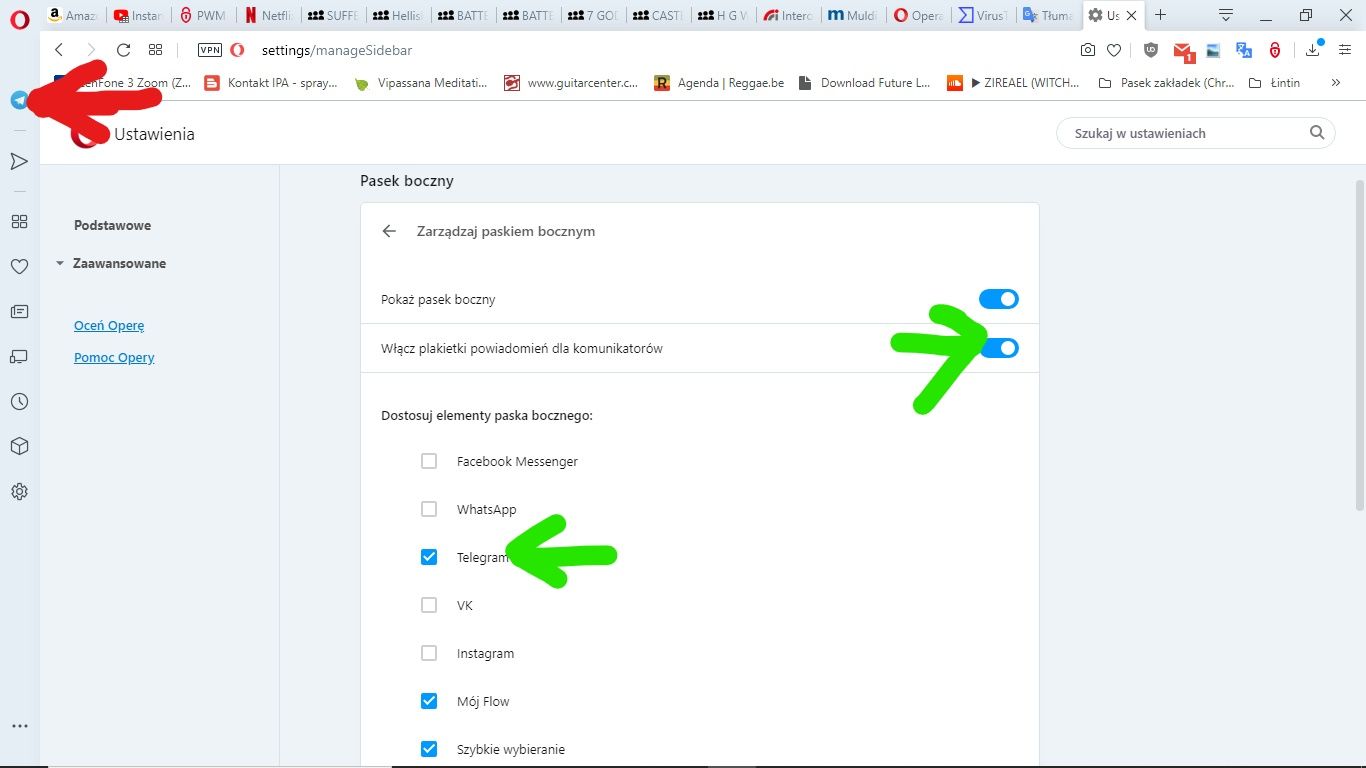This screenshot has height=768, width=1366.
Task: Open Agenda Reggae.be bookmark
Action: coord(719,83)
